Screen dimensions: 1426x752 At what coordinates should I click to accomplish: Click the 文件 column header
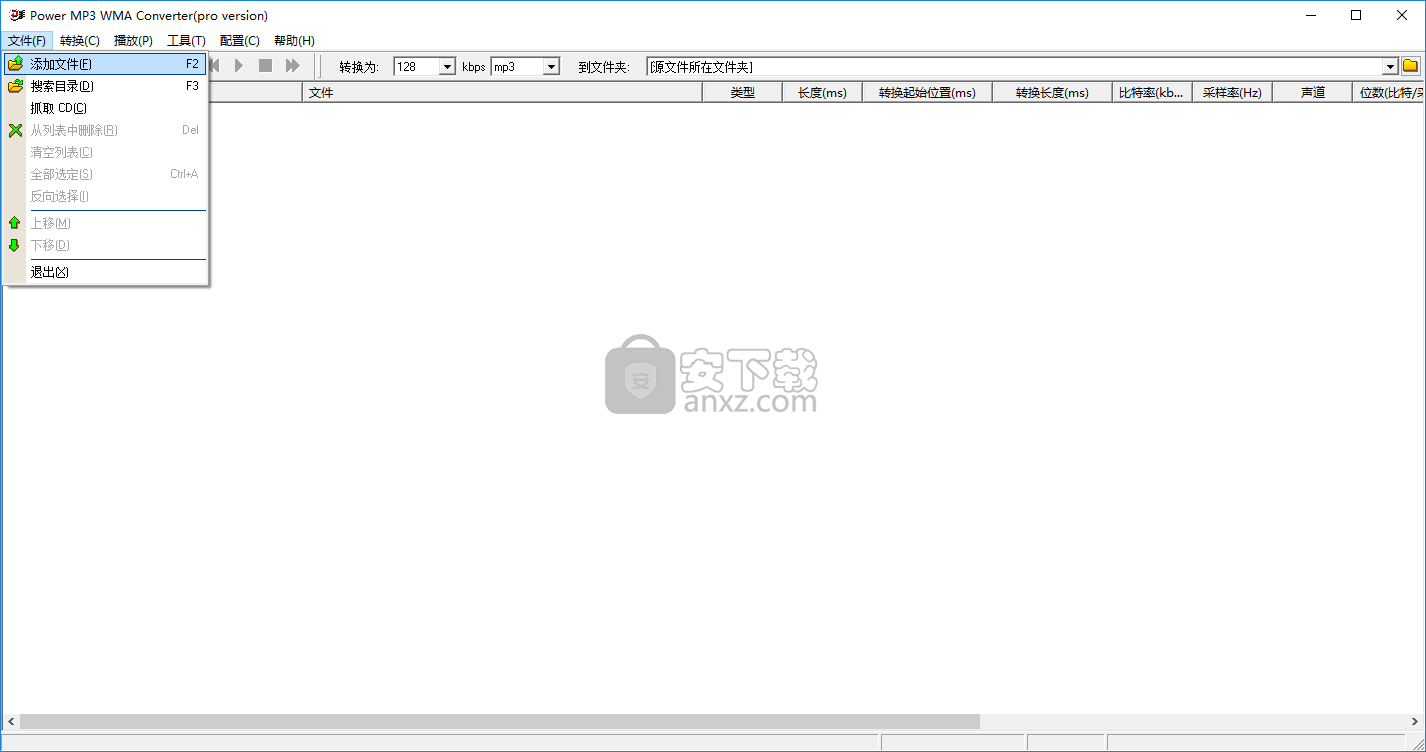[502, 92]
